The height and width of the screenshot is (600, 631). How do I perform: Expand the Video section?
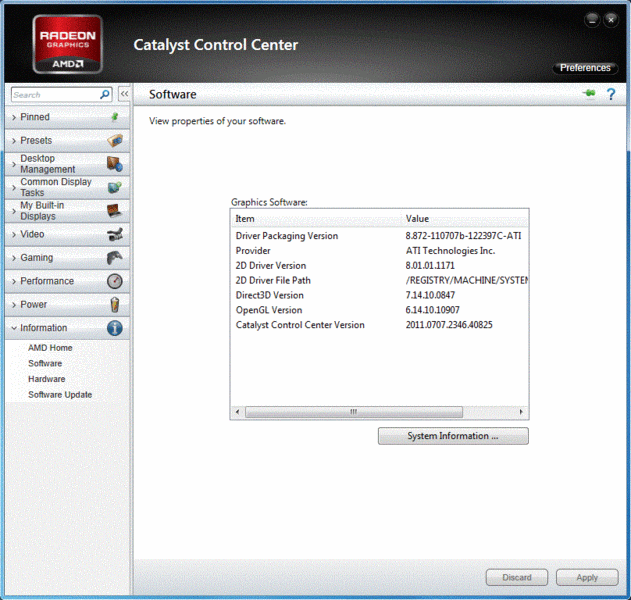point(68,234)
